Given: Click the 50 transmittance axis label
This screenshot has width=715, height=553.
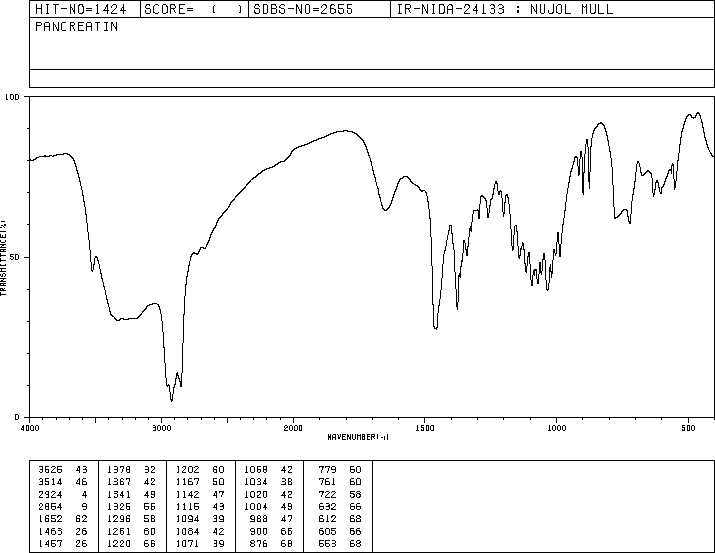Looking at the screenshot, I should [x=13, y=258].
